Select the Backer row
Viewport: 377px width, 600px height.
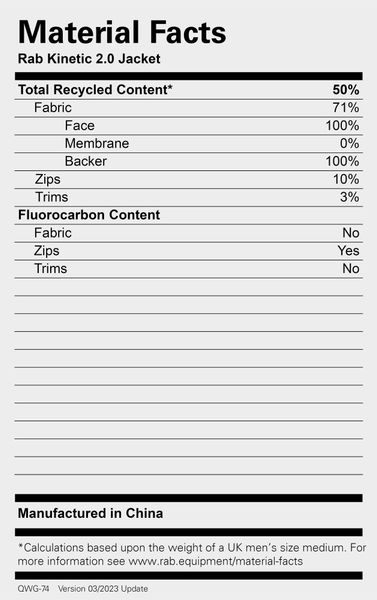(x=189, y=161)
